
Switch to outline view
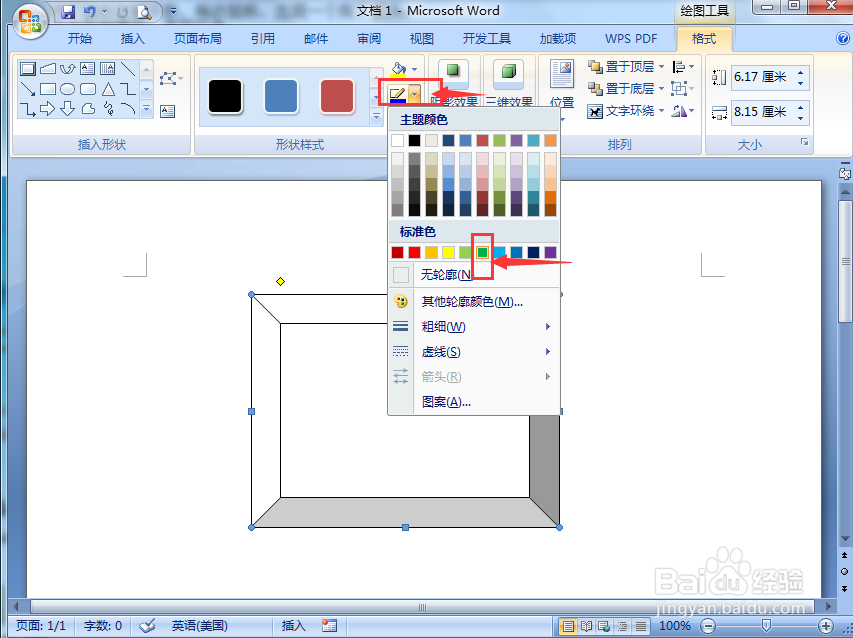622,626
